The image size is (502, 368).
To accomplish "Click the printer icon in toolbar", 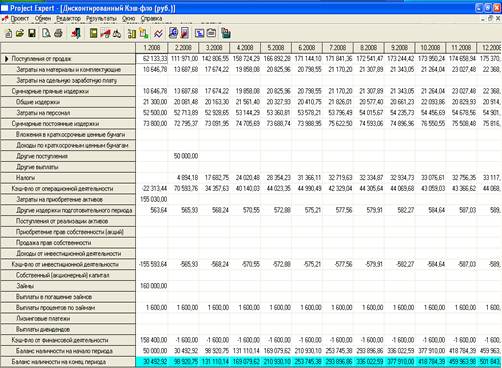I will pos(58,33).
